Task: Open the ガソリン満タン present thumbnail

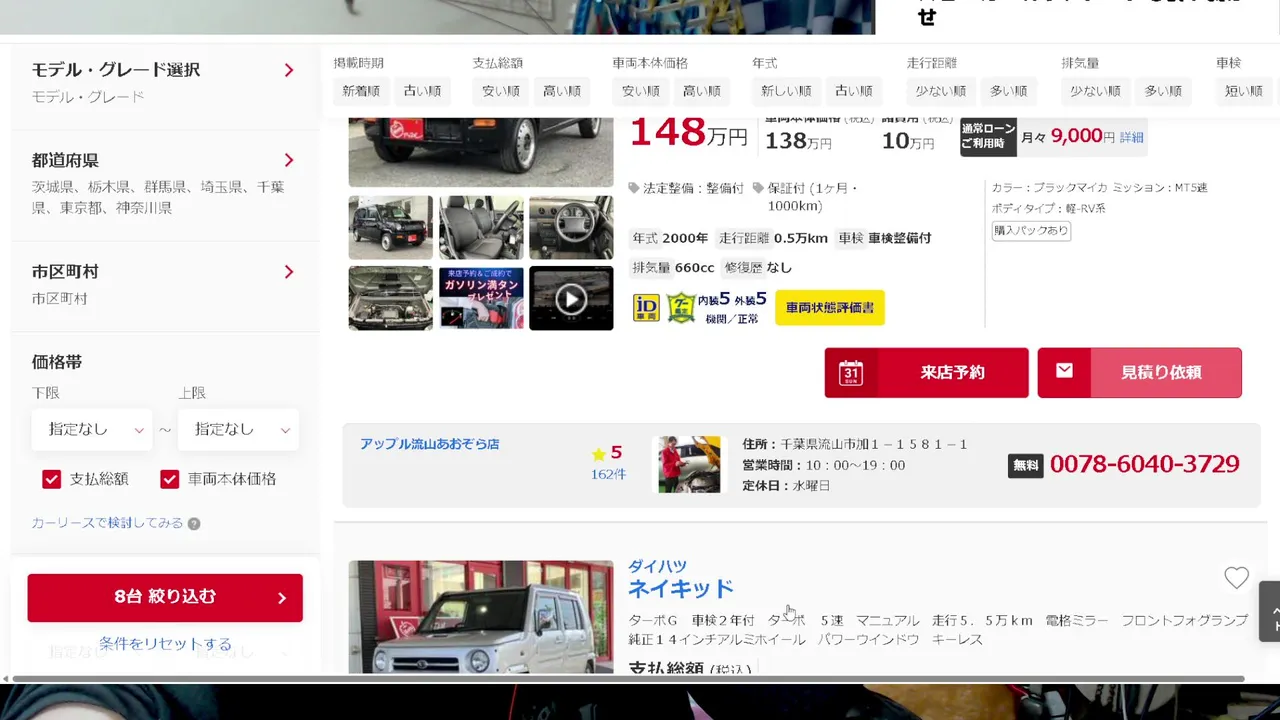Action: coord(481,298)
